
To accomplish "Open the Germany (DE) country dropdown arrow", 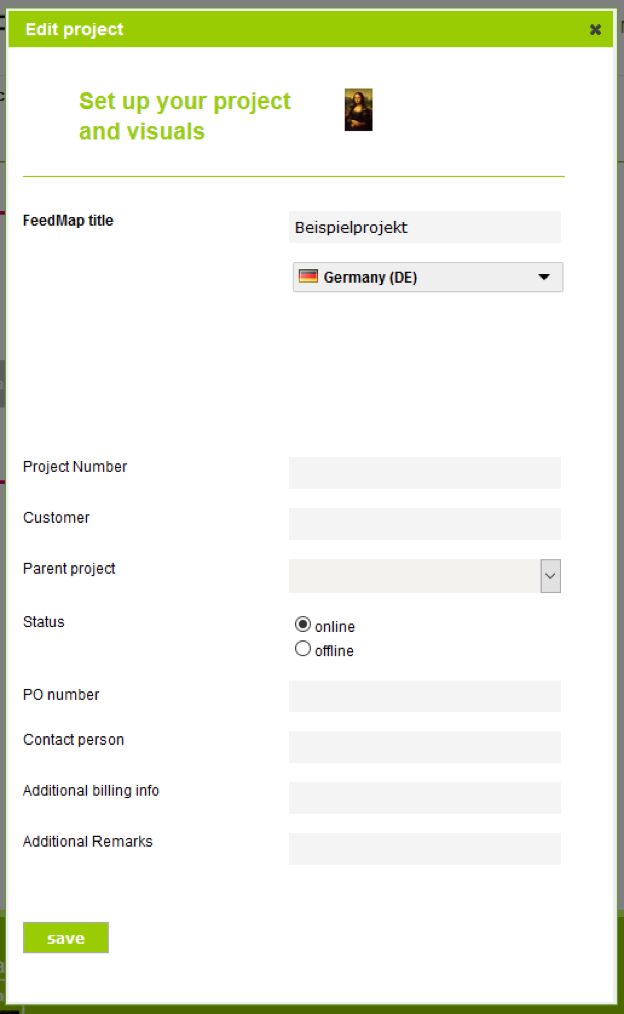I will [x=544, y=277].
